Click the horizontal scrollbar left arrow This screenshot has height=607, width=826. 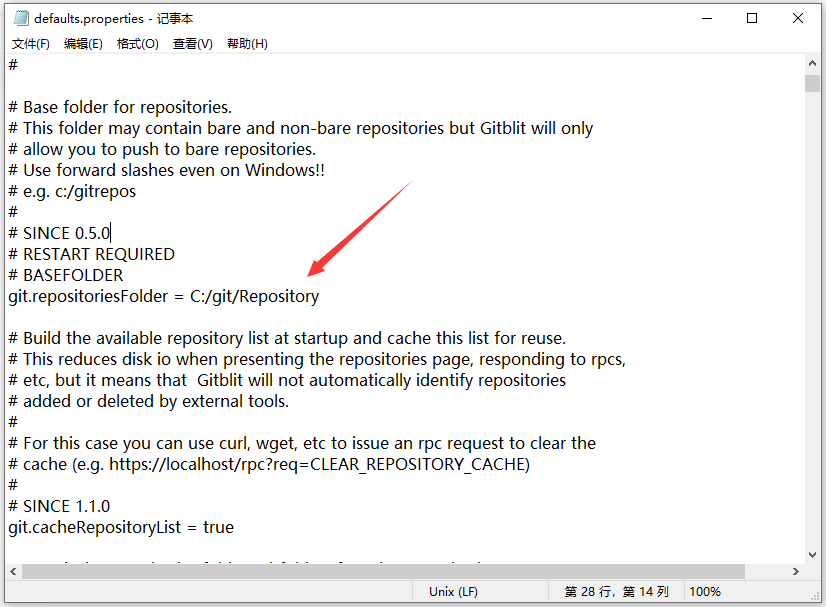pyautogui.click(x=13, y=572)
